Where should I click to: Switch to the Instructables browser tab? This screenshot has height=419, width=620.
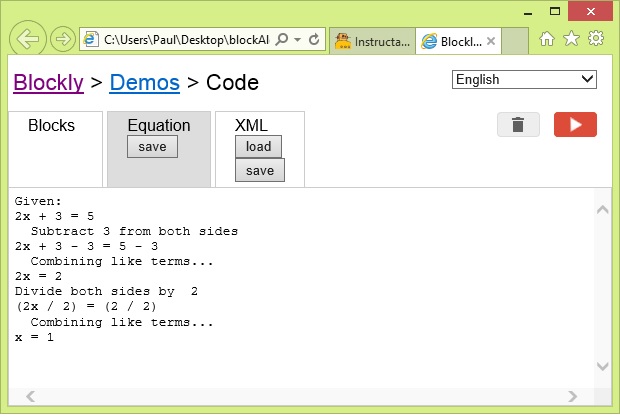(x=372, y=41)
